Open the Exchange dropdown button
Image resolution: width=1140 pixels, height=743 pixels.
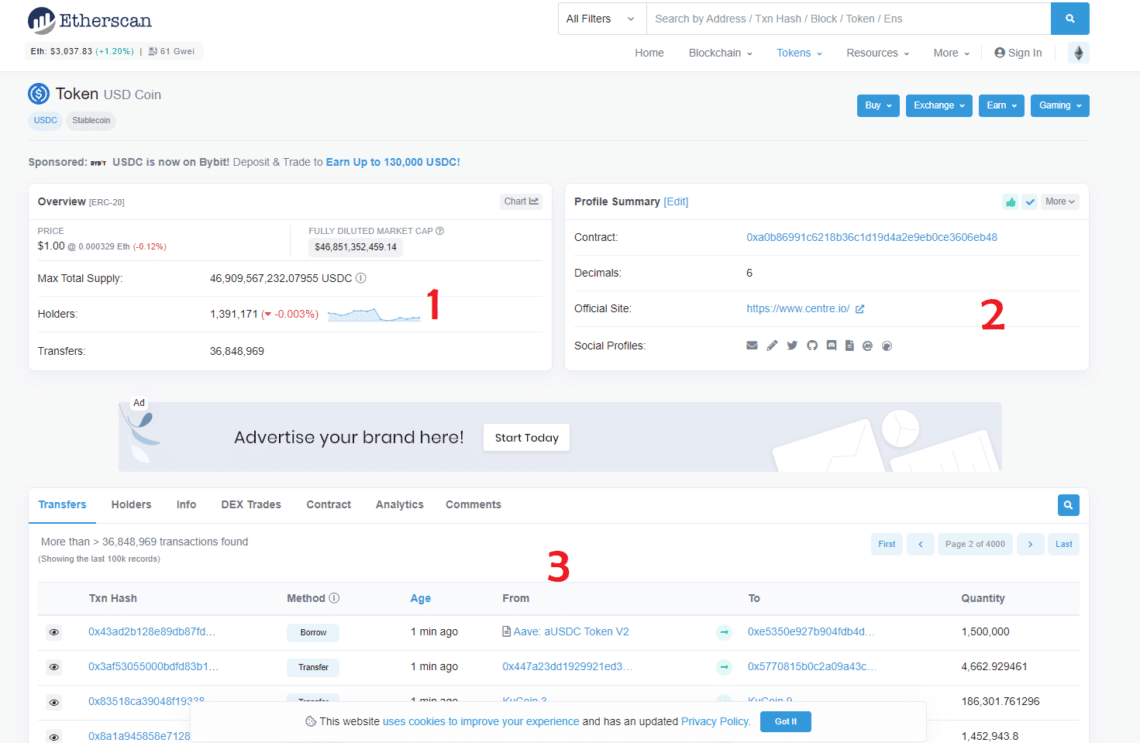tap(938, 105)
